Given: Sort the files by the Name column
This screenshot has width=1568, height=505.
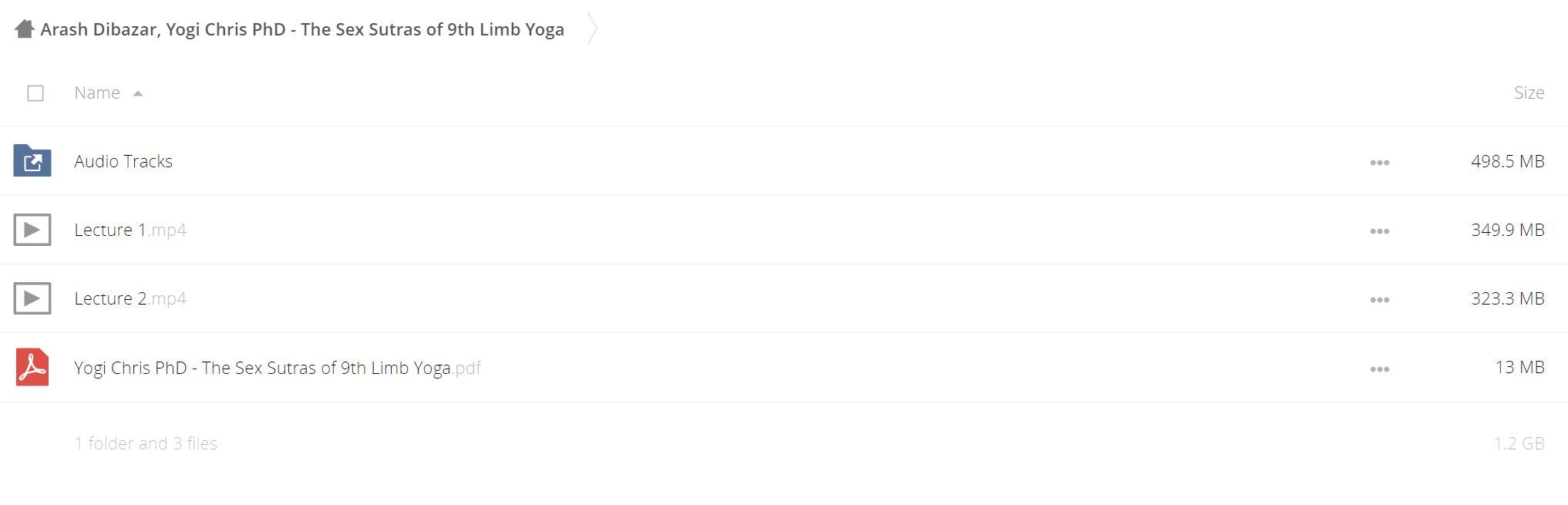Looking at the screenshot, I should (x=97, y=93).
